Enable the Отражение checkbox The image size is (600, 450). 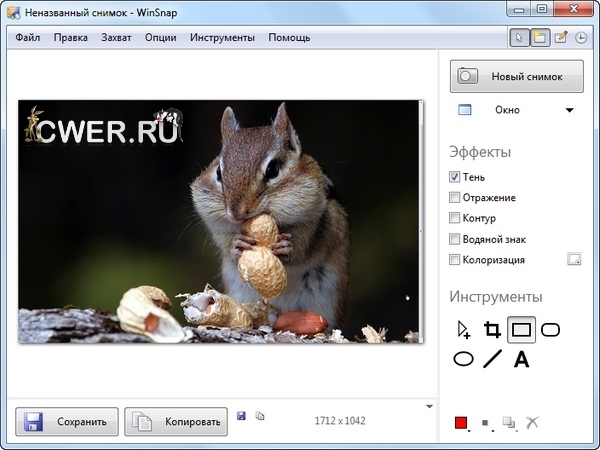pyautogui.click(x=456, y=198)
